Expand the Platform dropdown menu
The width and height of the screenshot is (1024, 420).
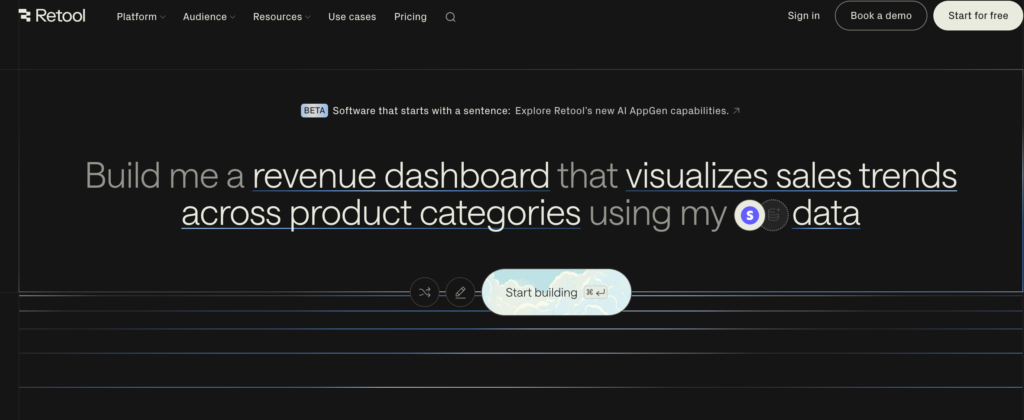(x=141, y=17)
